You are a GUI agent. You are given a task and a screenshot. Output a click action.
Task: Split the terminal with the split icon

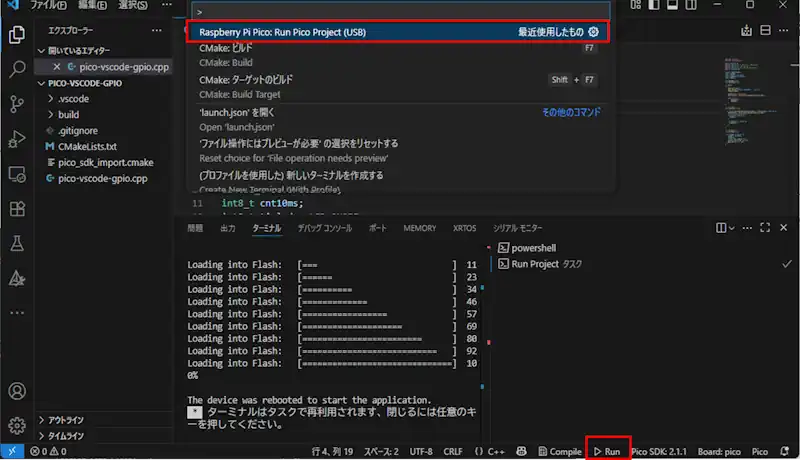click(721, 228)
